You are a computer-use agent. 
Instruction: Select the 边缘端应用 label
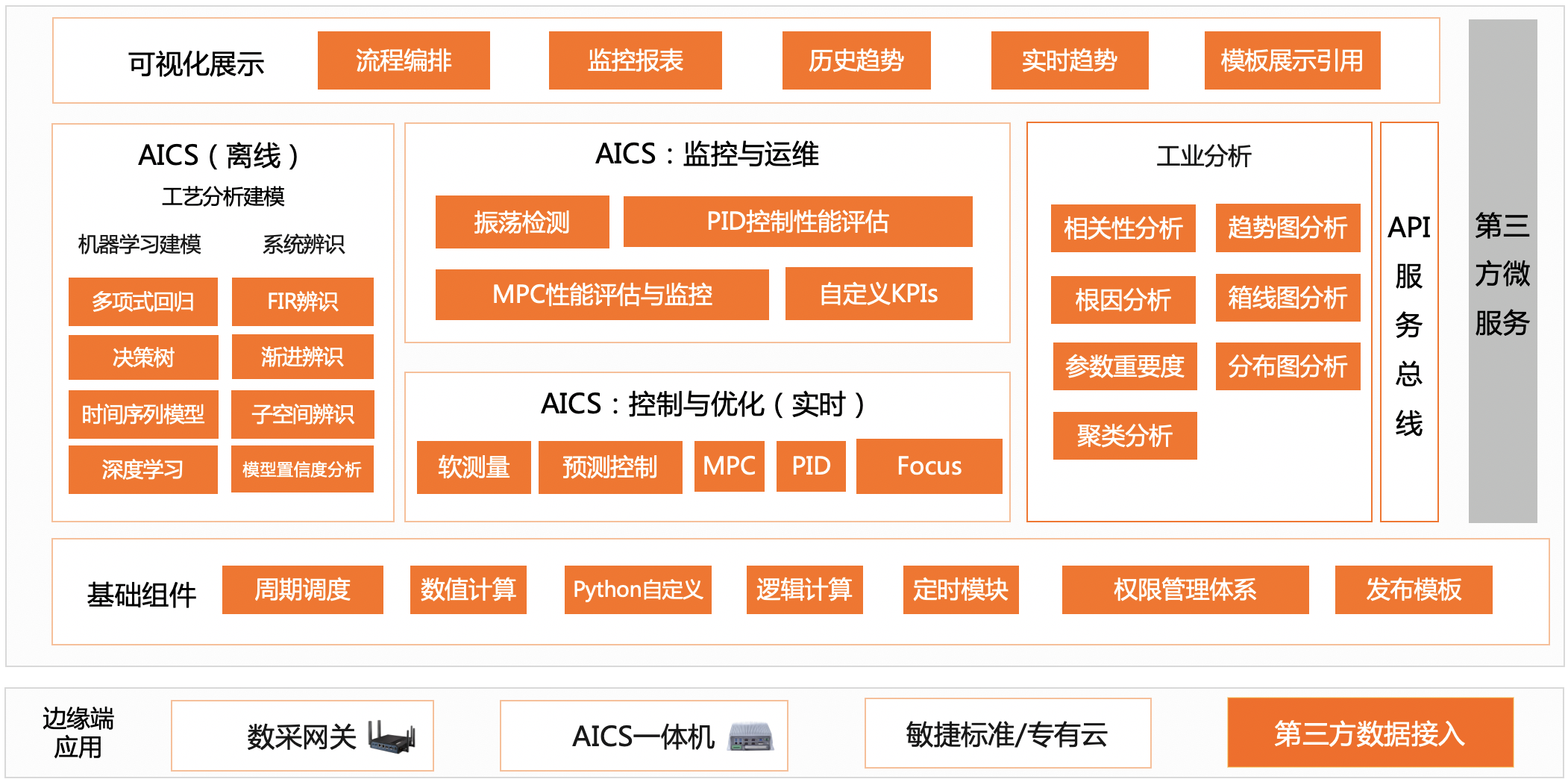point(78,733)
